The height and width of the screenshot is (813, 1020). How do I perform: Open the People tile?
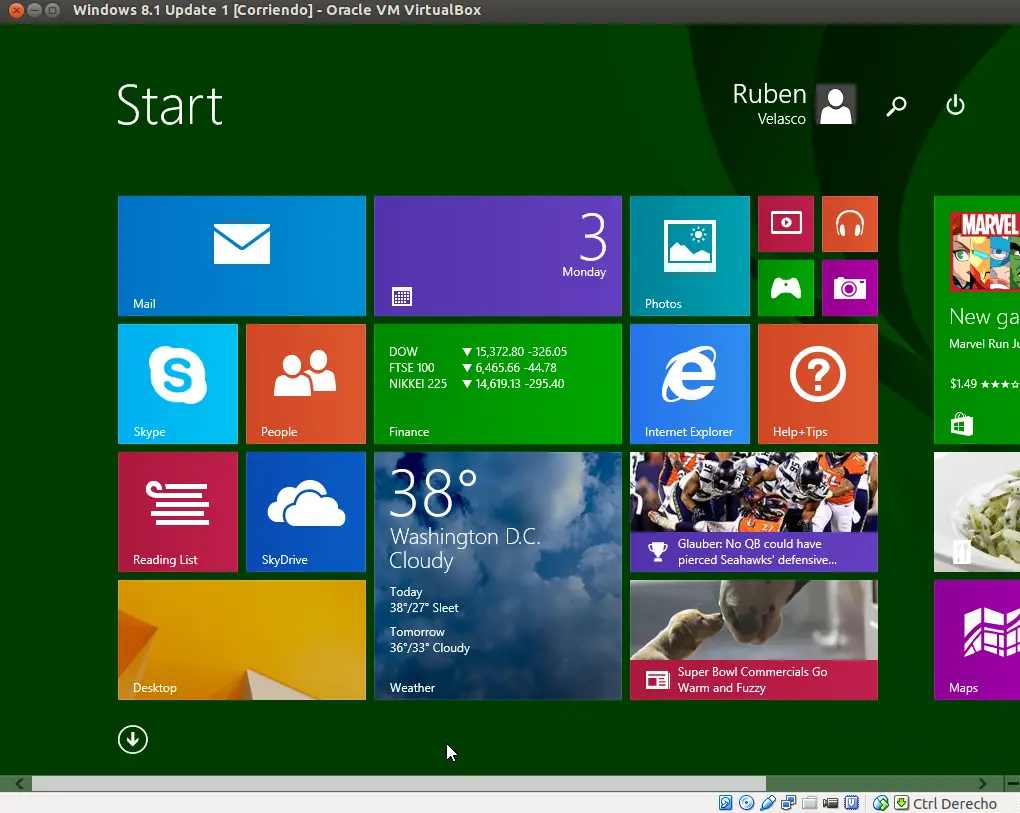click(x=306, y=384)
